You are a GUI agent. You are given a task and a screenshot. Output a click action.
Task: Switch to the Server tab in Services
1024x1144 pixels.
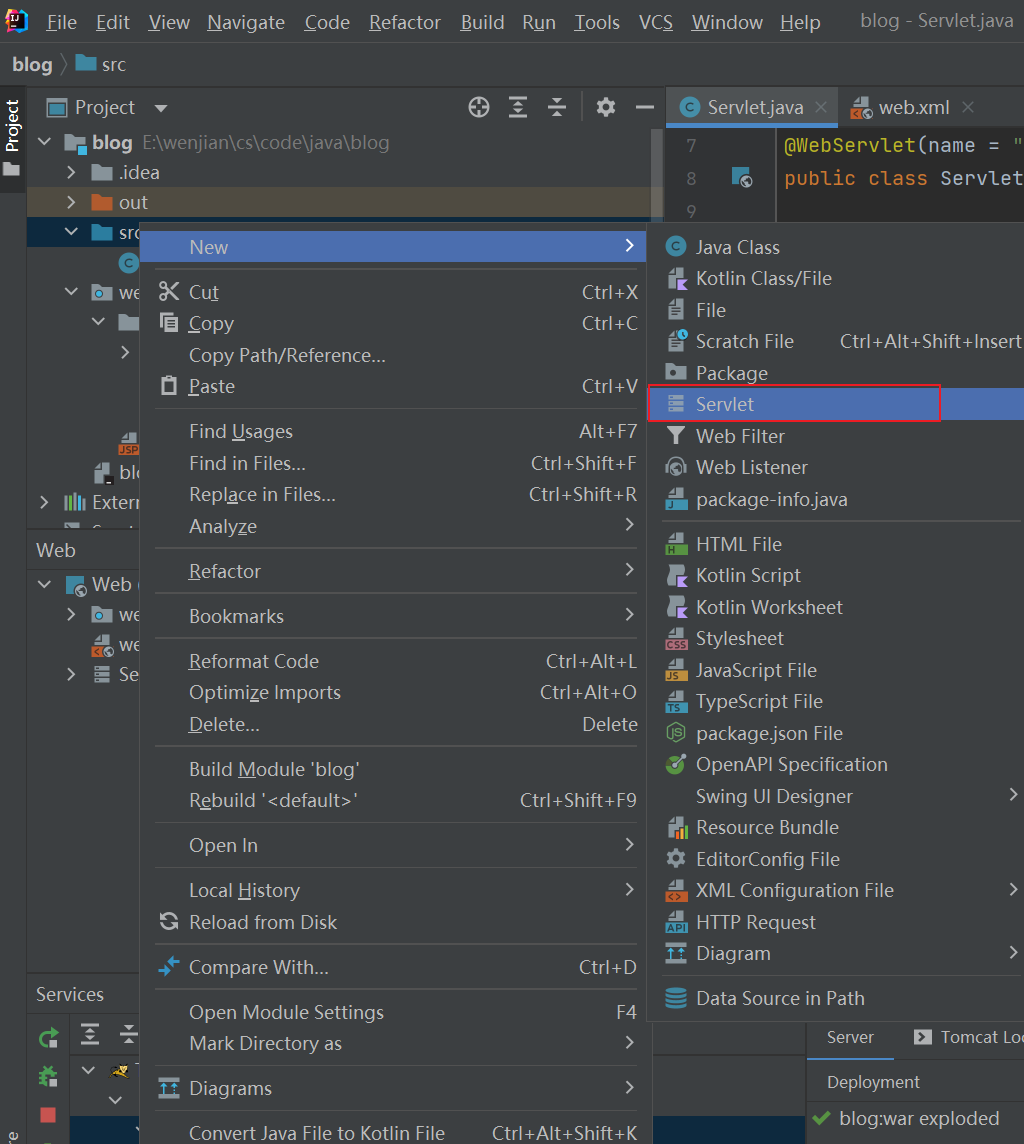(x=850, y=1037)
